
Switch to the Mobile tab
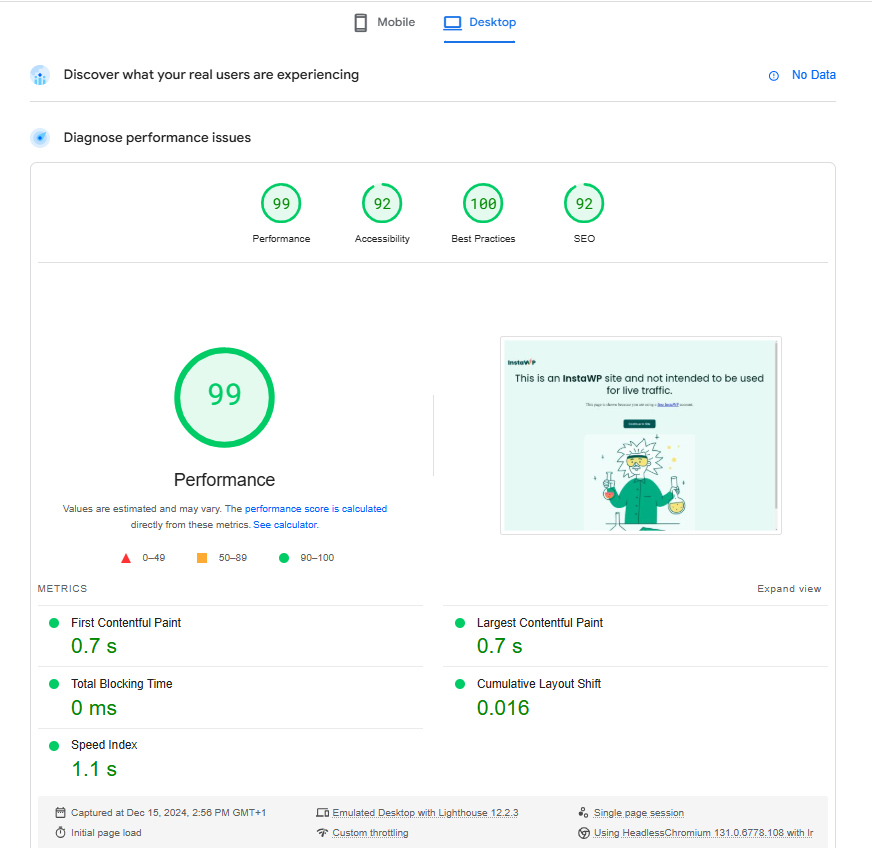[384, 22]
